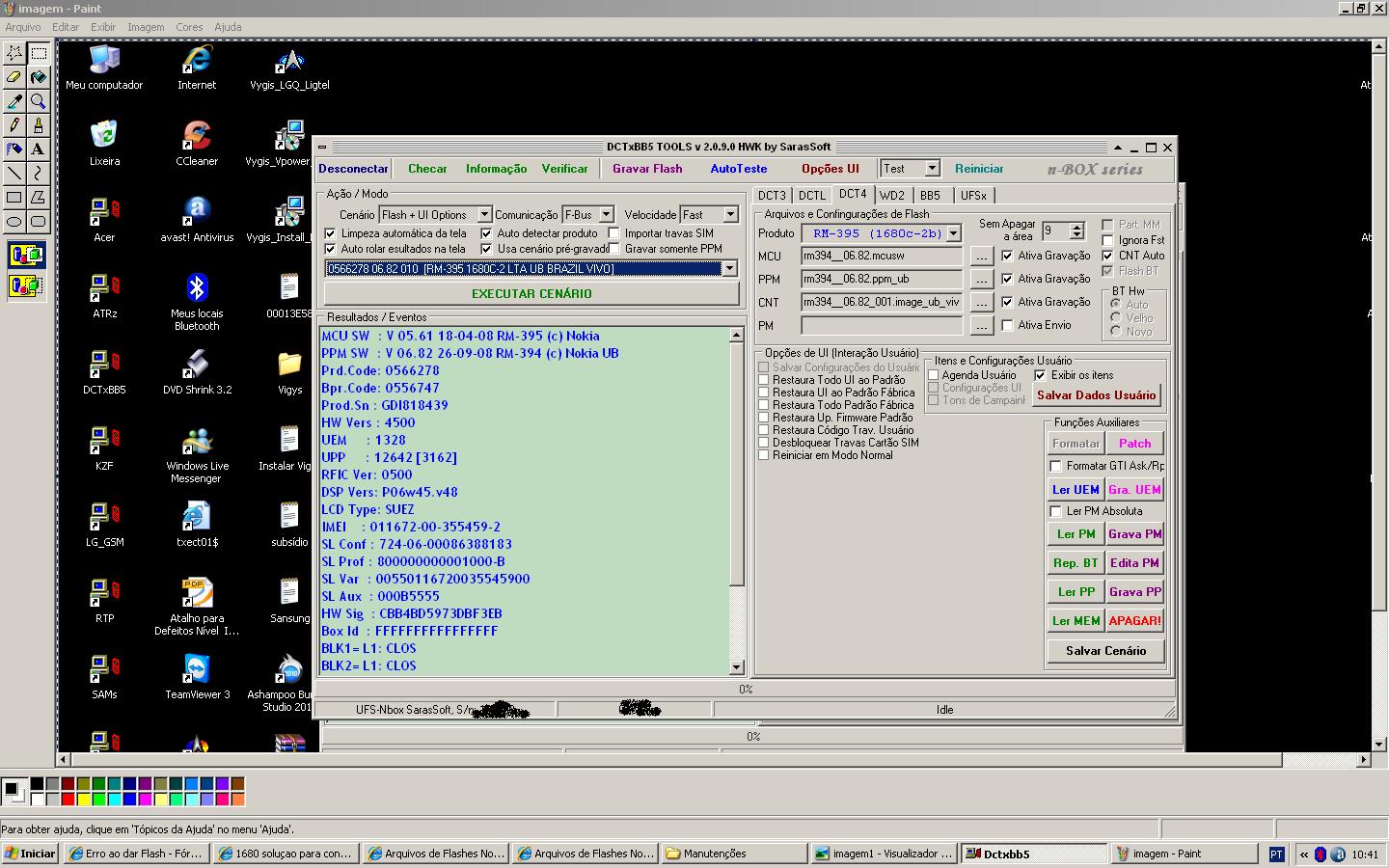Click the Meu computador desktop icon
This screenshot has height=868, width=1389.
pyautogui.click(x=104, y=67)
